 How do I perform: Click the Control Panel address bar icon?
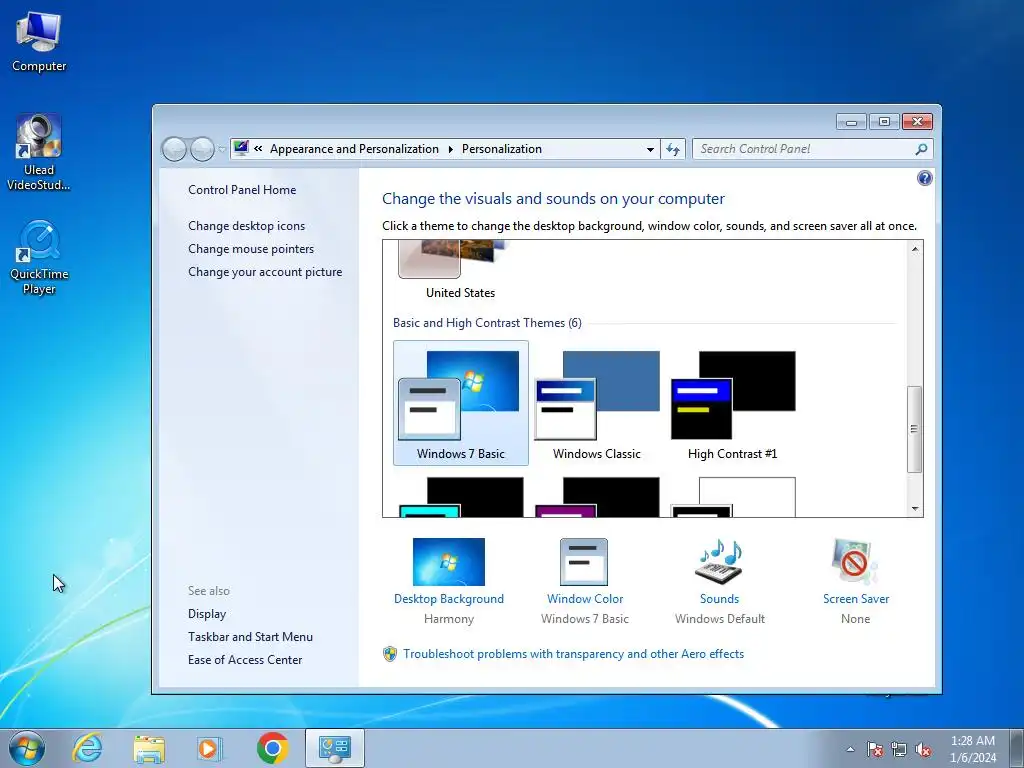[241, 148]
